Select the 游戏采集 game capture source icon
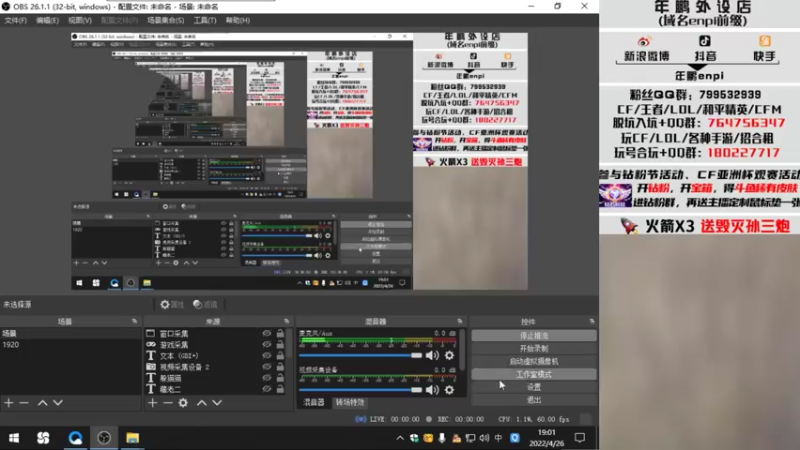This screenshot has width=800, height=450. click(151, 344)
